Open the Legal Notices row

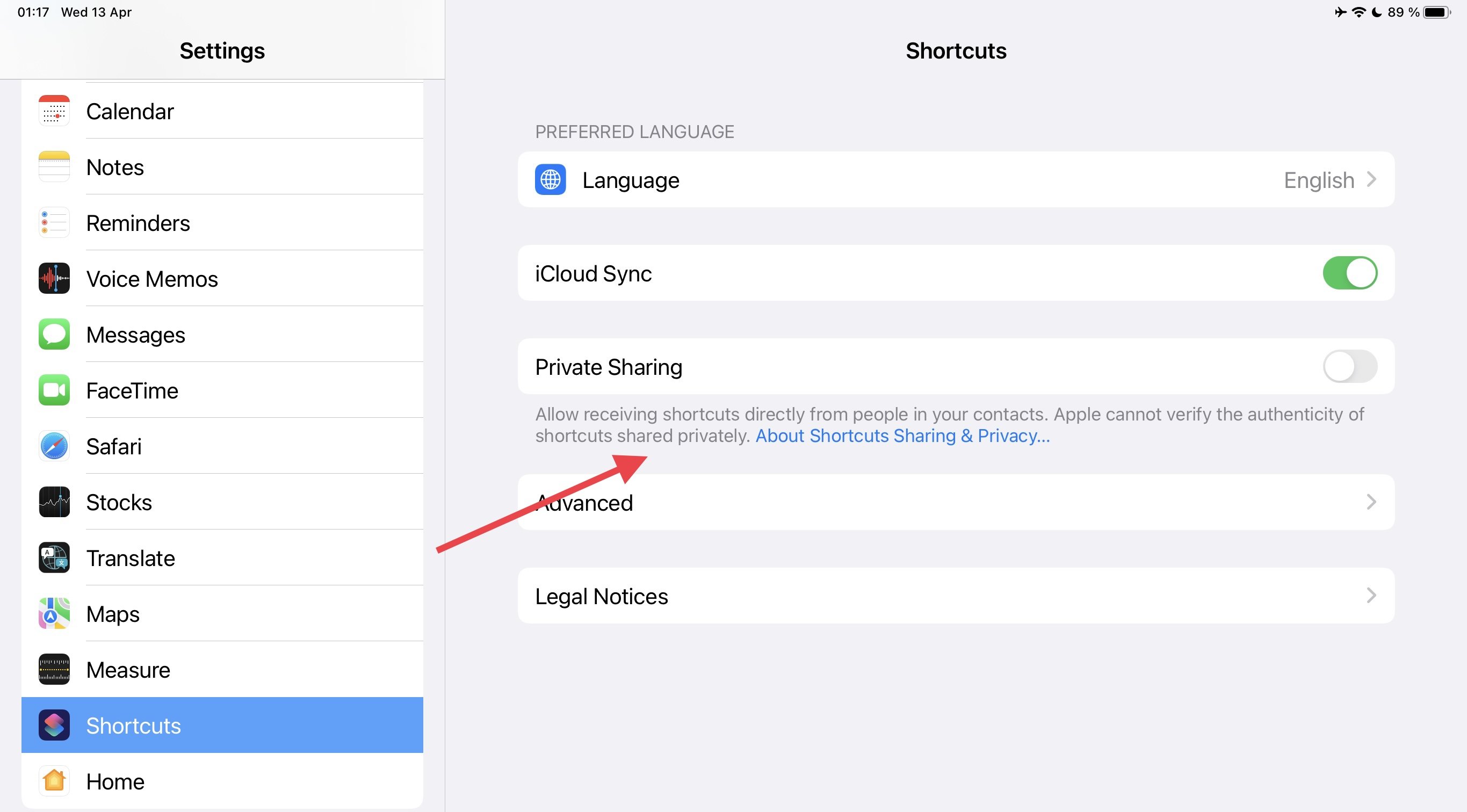point(956,595)
